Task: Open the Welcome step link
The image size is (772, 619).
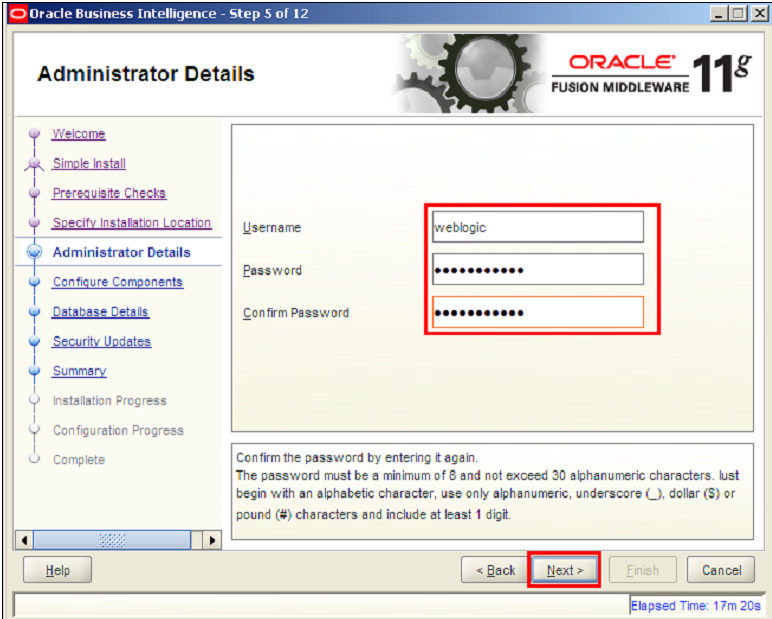Action: [79, 134]
